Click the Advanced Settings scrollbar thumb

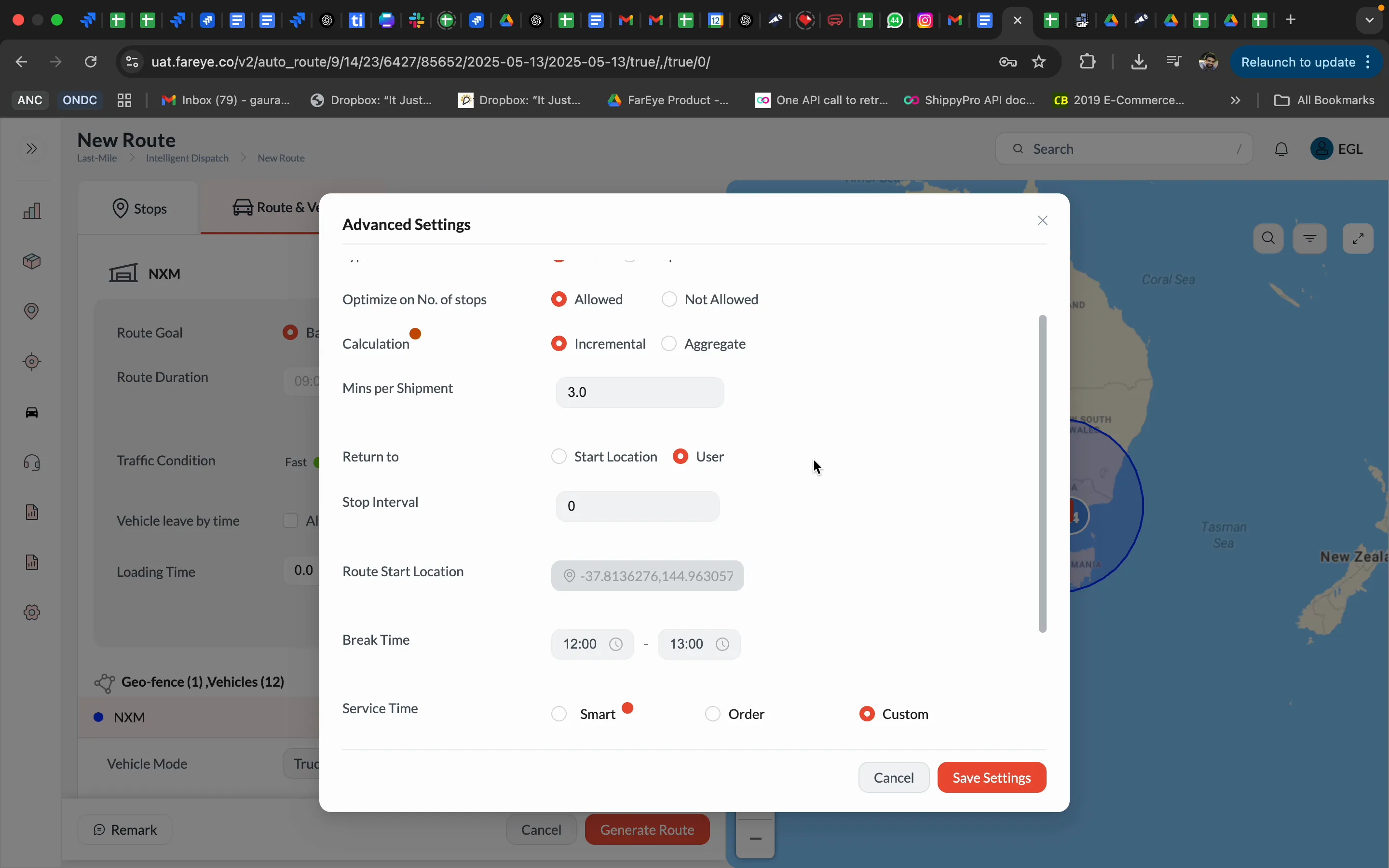[x=1042, y=474]
